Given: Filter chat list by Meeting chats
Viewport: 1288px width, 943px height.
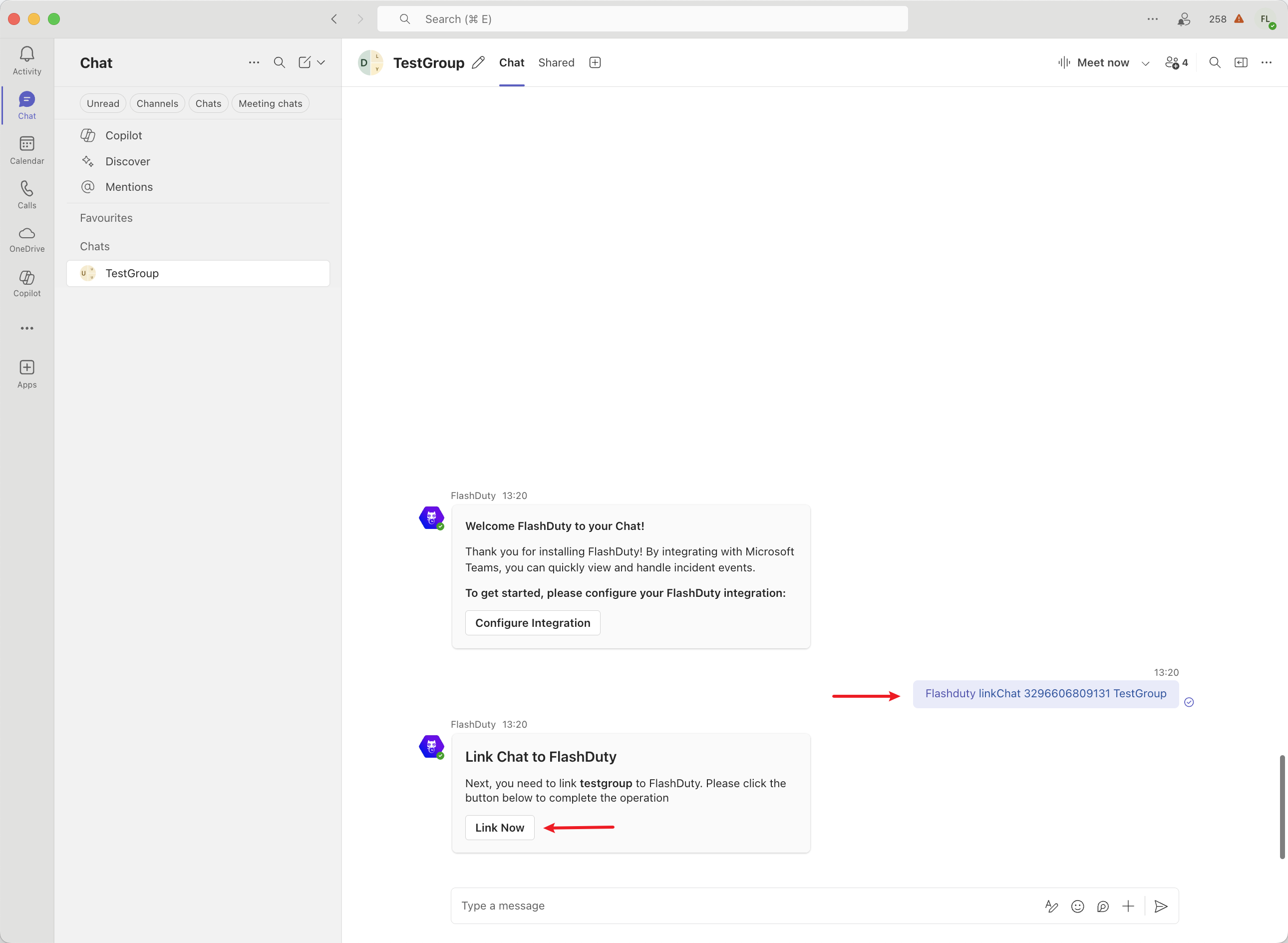Looking at the screenshot, I should (271, 103).
